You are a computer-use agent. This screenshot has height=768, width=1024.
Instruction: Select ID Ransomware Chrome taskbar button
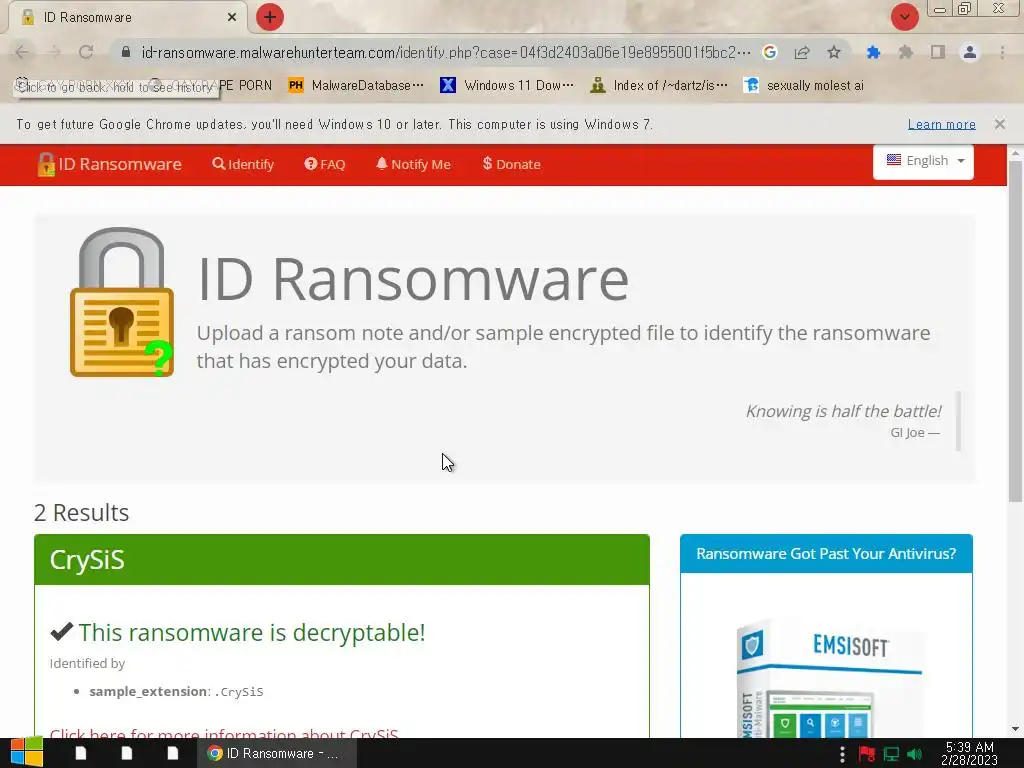[x=277, y=753]
